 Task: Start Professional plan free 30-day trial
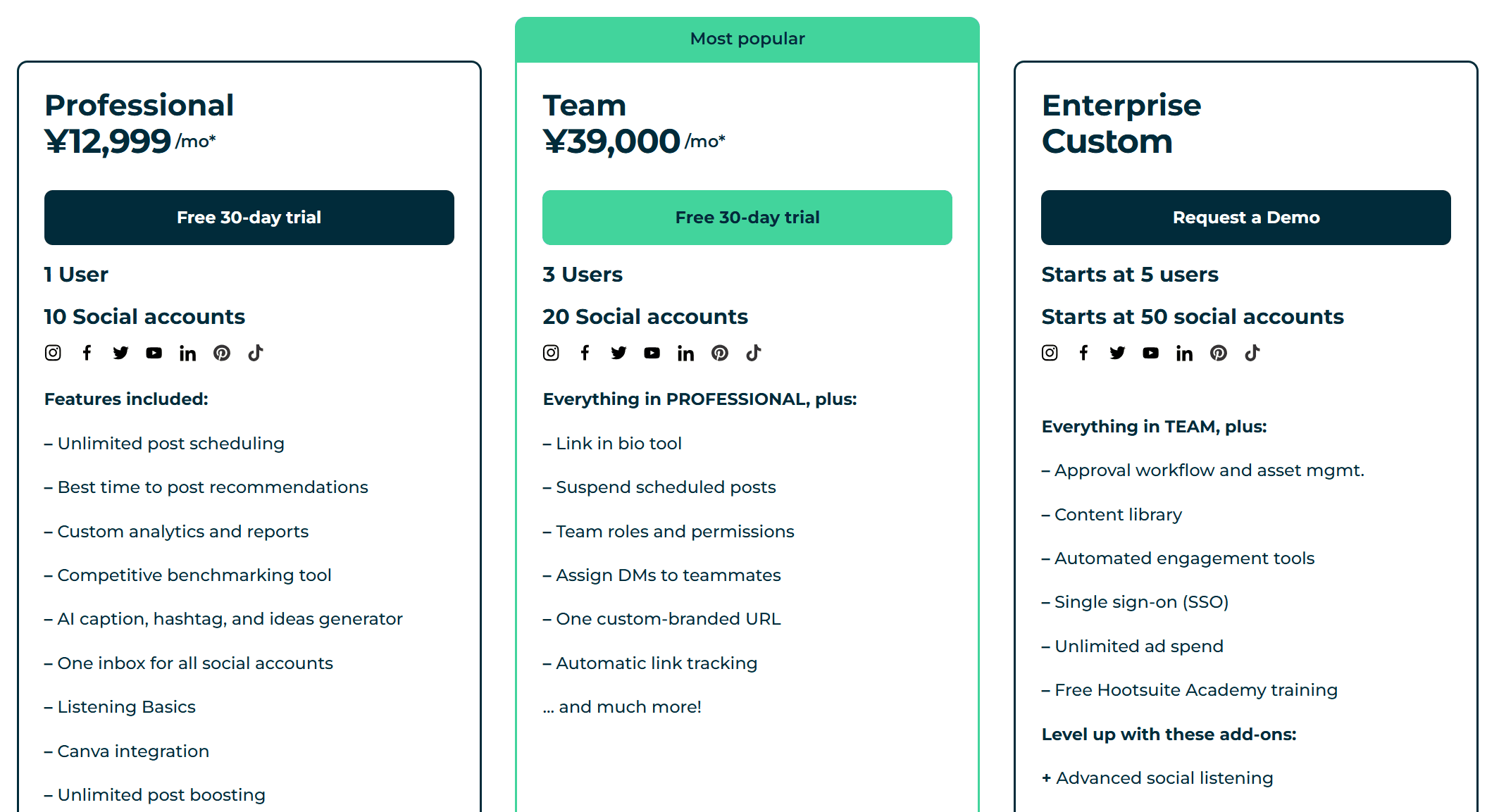(249, 218)
